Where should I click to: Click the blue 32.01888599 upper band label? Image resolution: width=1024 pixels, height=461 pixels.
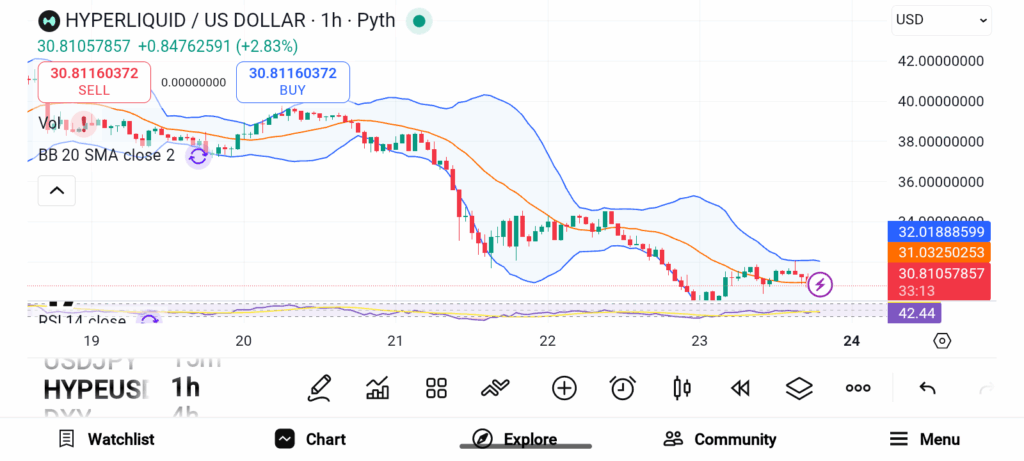point(939,232)
